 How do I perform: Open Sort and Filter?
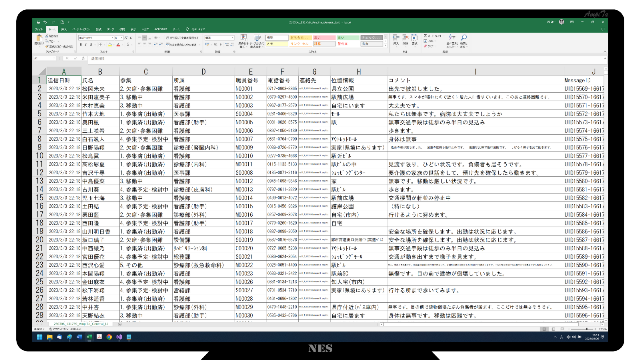point(452,40)
